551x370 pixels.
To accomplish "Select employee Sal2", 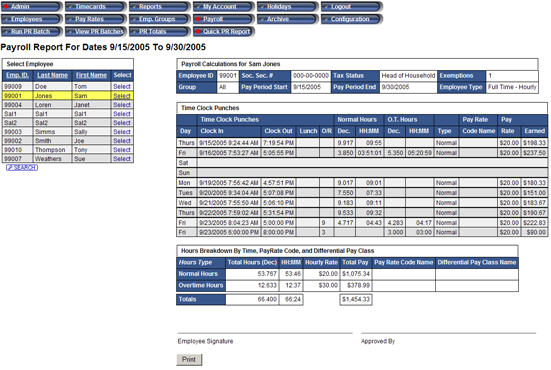I will [x=122, y=123].
